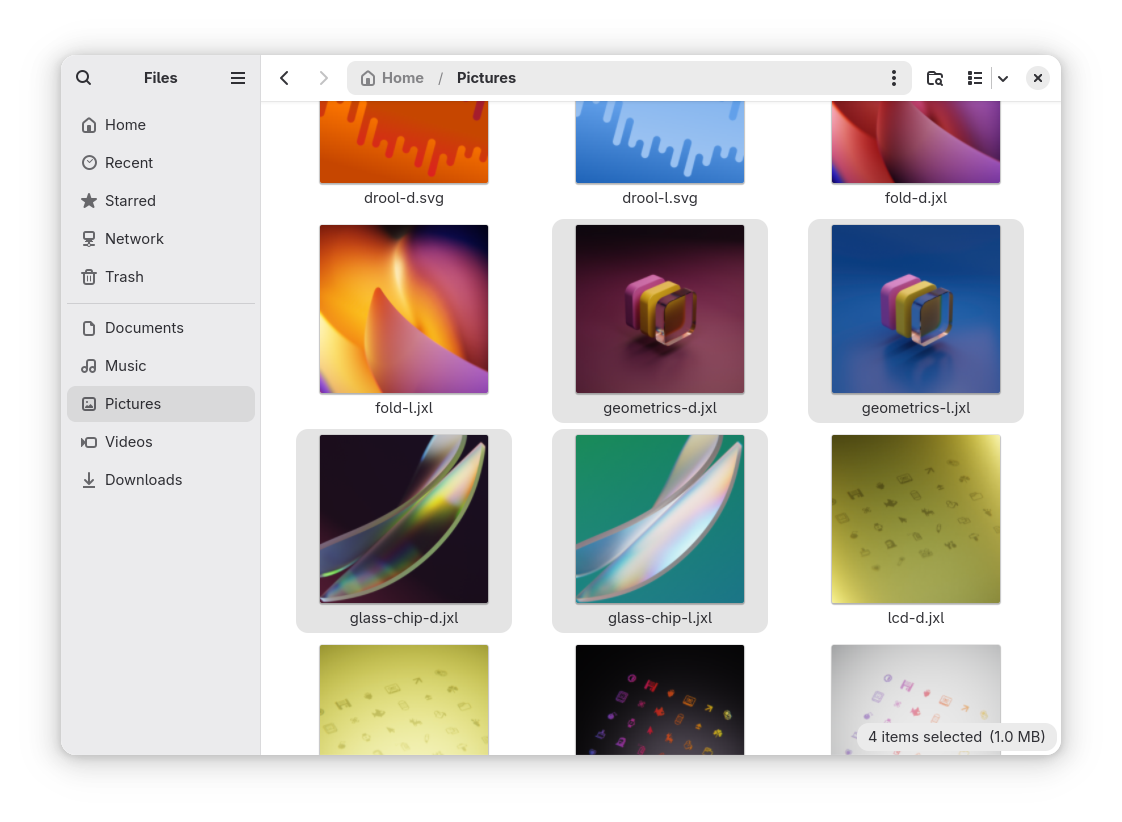Navigate to the Downloads folder

(x=143, y=480)
